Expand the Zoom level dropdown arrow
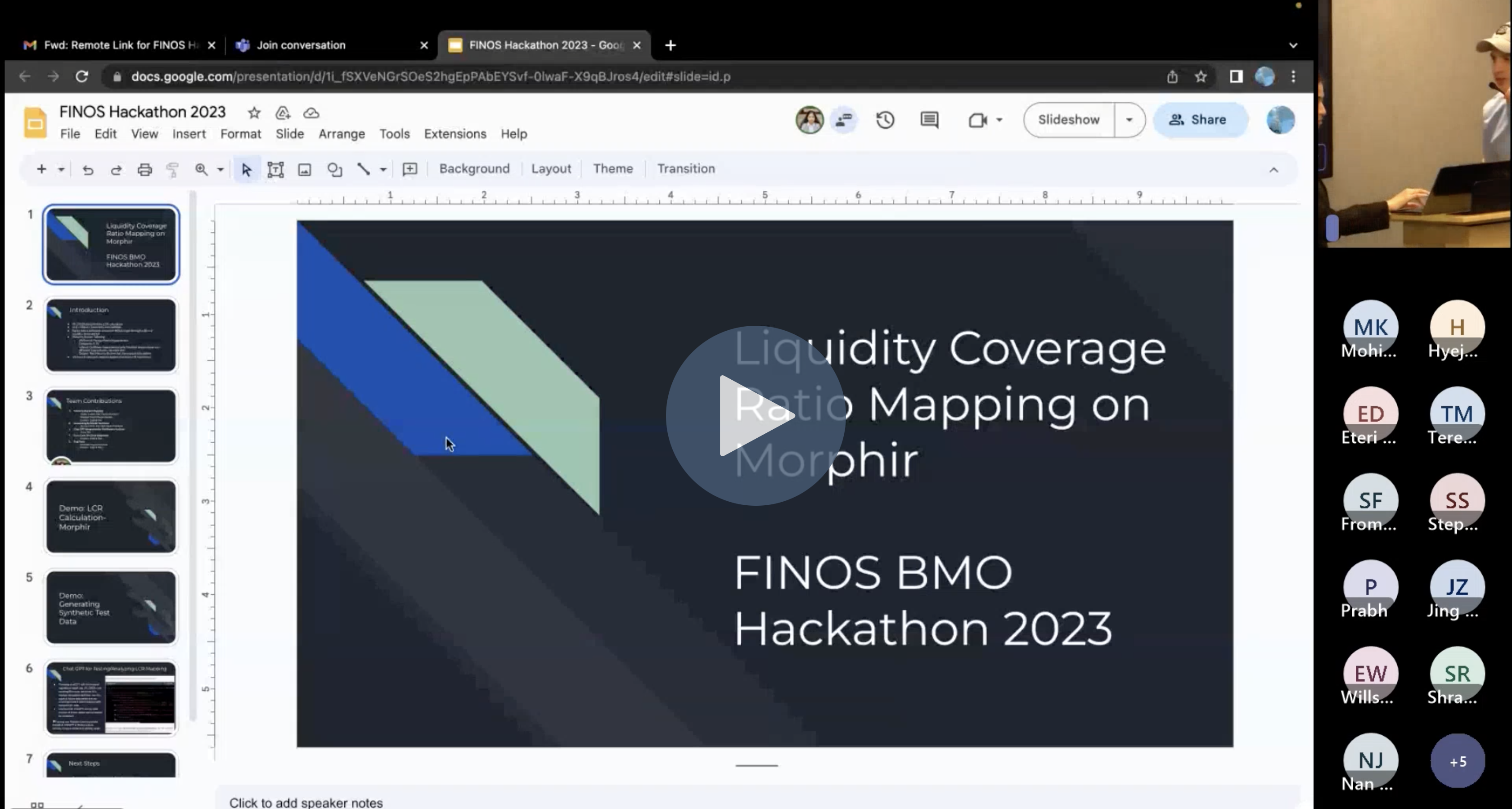 [x=220, y=170]
